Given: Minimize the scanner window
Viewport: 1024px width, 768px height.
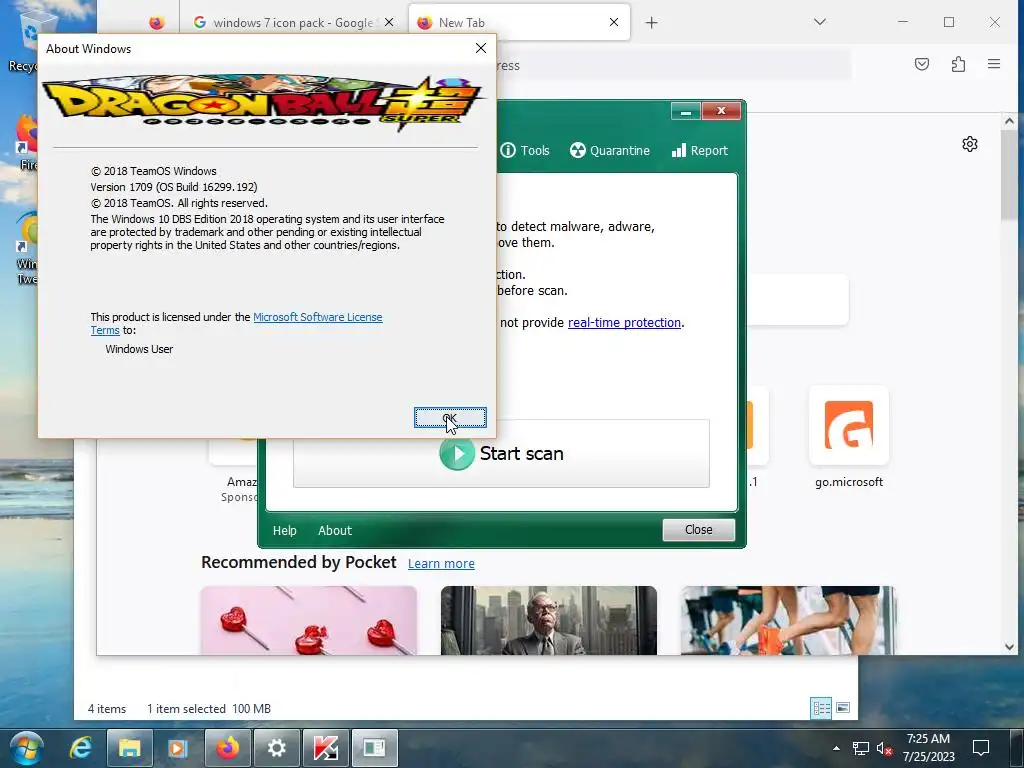Looking at the screenshot, I should click(686, 111).
